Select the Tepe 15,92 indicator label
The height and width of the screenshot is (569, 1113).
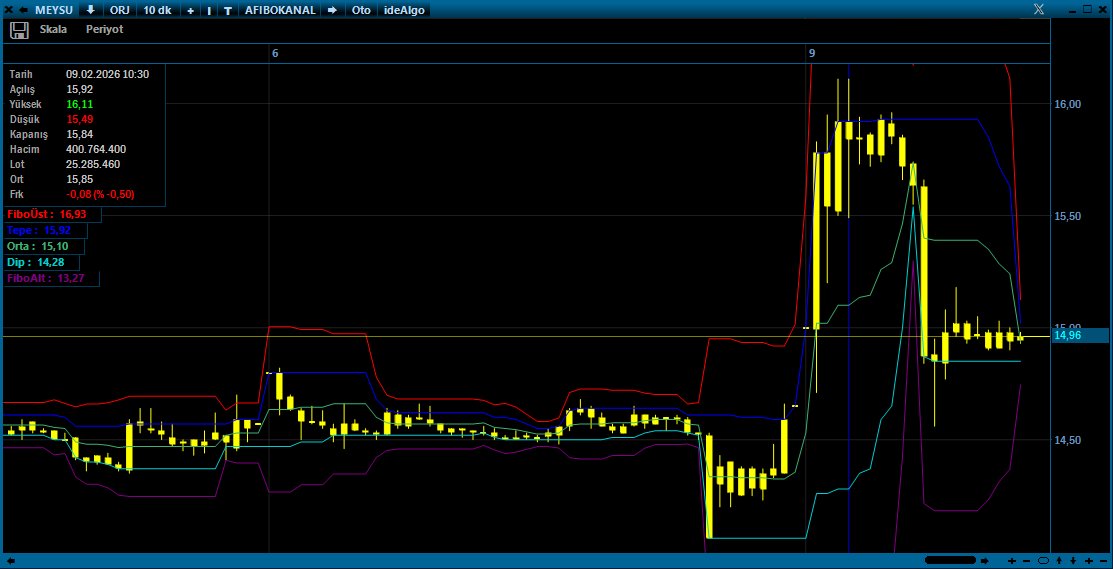(45, 231)
